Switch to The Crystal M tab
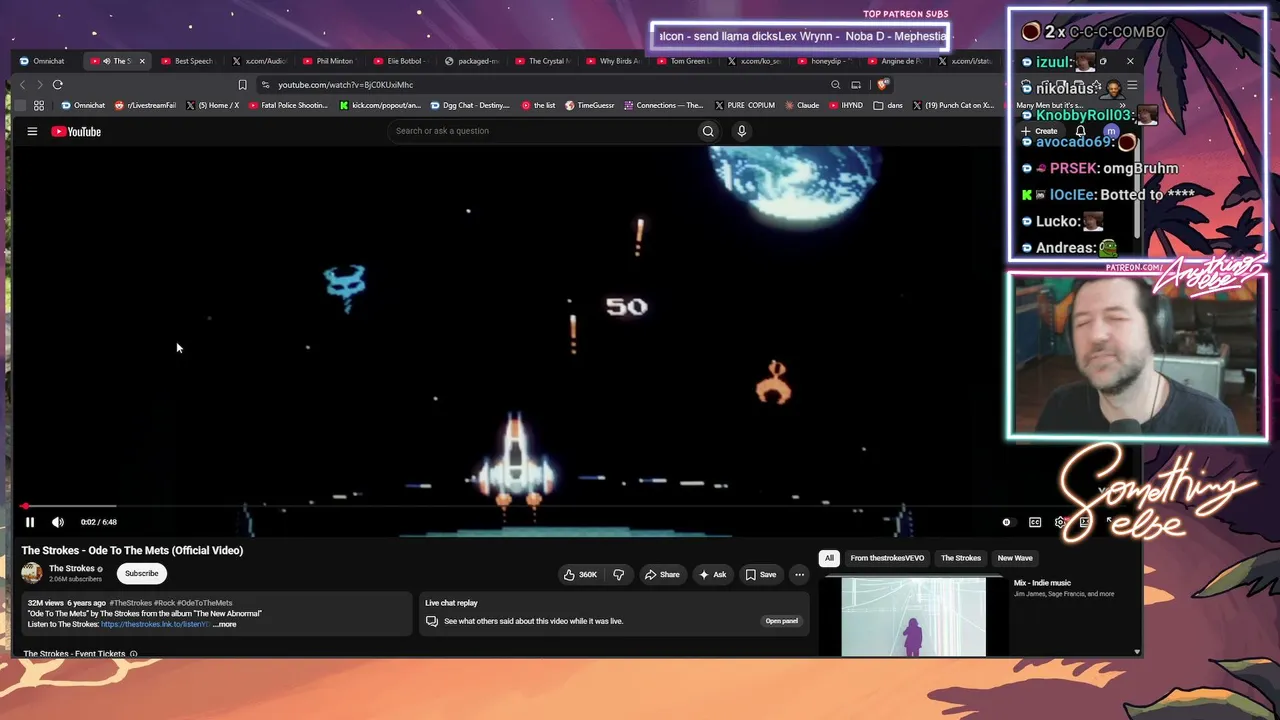The height and width of the screenshot is (720, 1280). (542, 61)
